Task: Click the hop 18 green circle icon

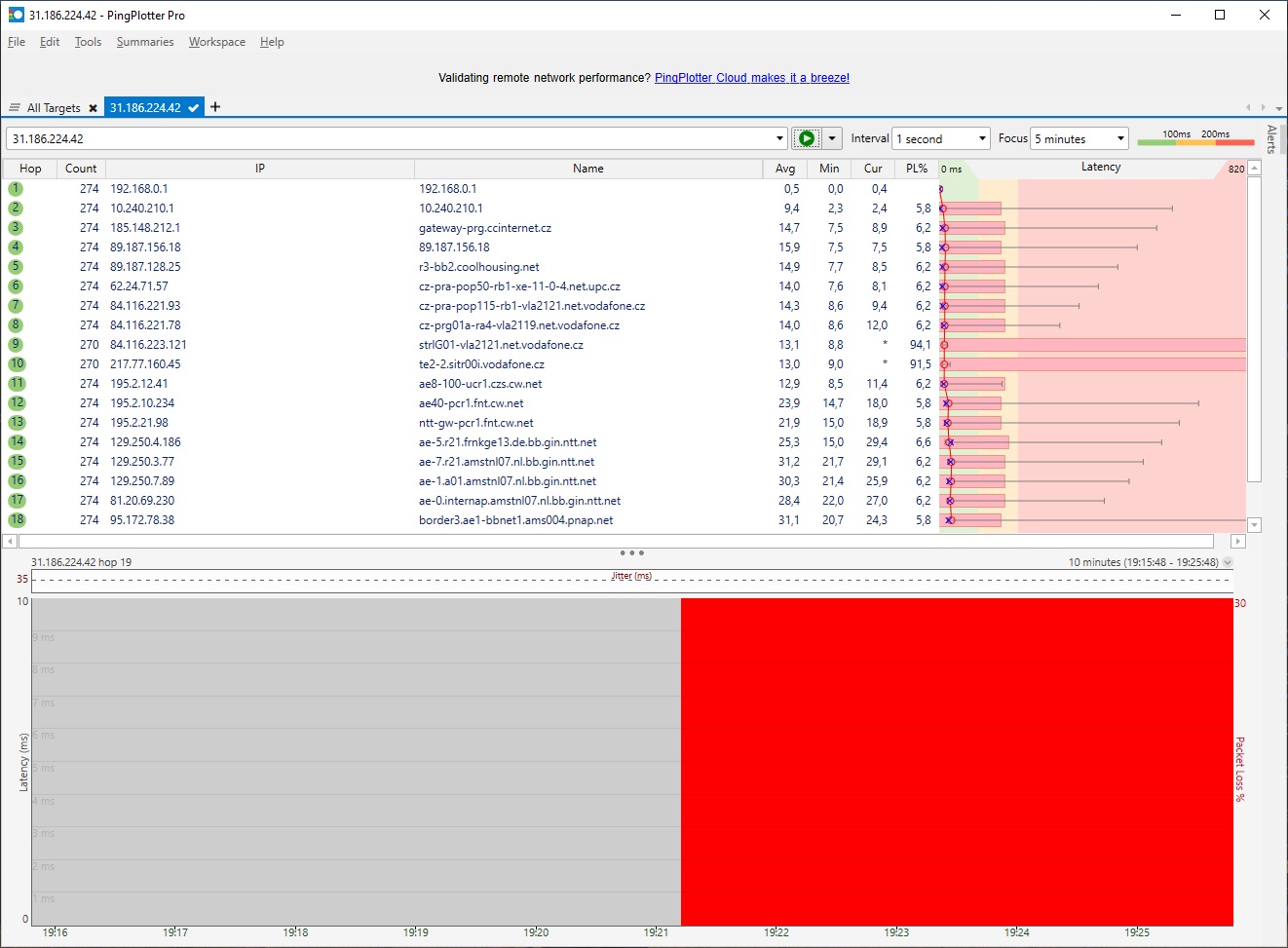Action: point(17,520)
